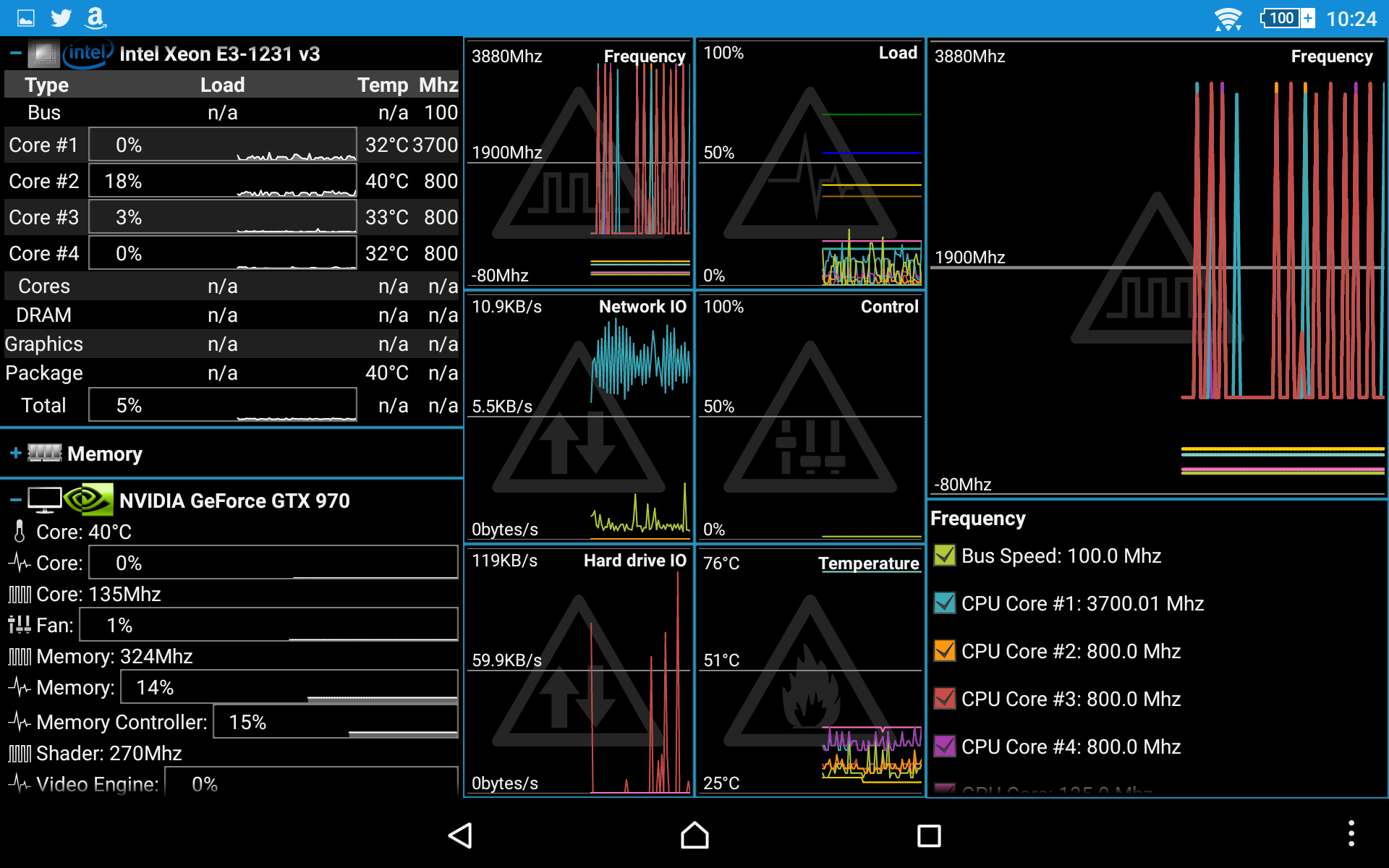Expand the Memory section
This screenshot has height=868, width=1389.
click(x=15, y=454)
